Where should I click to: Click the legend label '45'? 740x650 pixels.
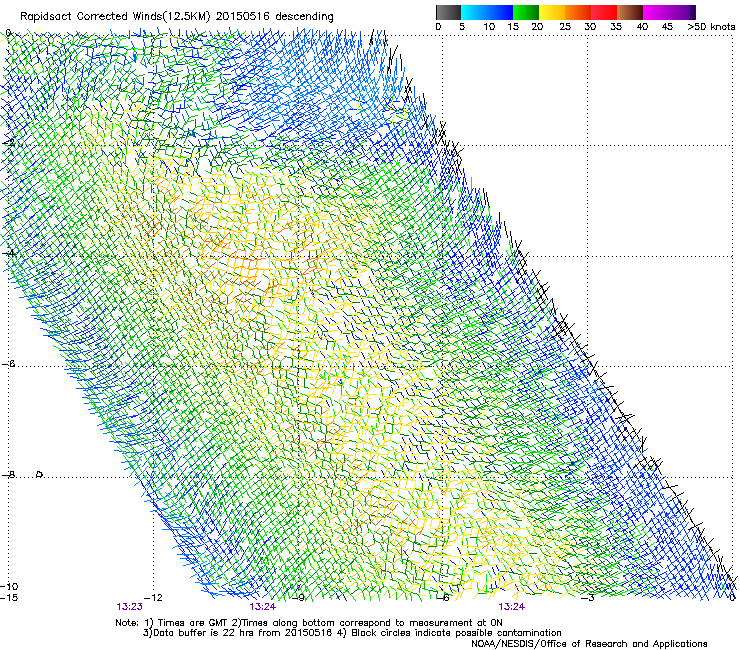[667, 27]
